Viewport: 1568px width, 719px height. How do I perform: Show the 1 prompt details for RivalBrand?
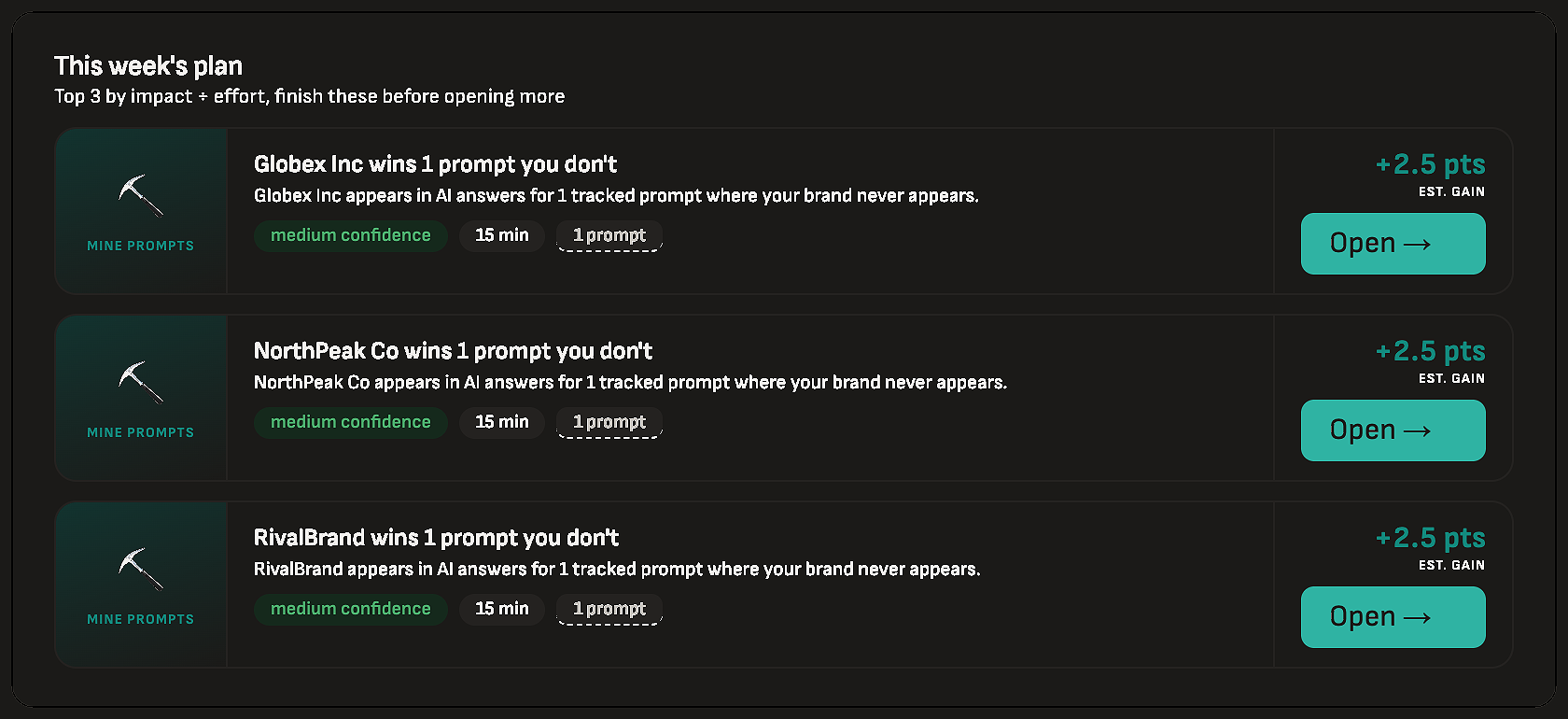coord(609,609)
